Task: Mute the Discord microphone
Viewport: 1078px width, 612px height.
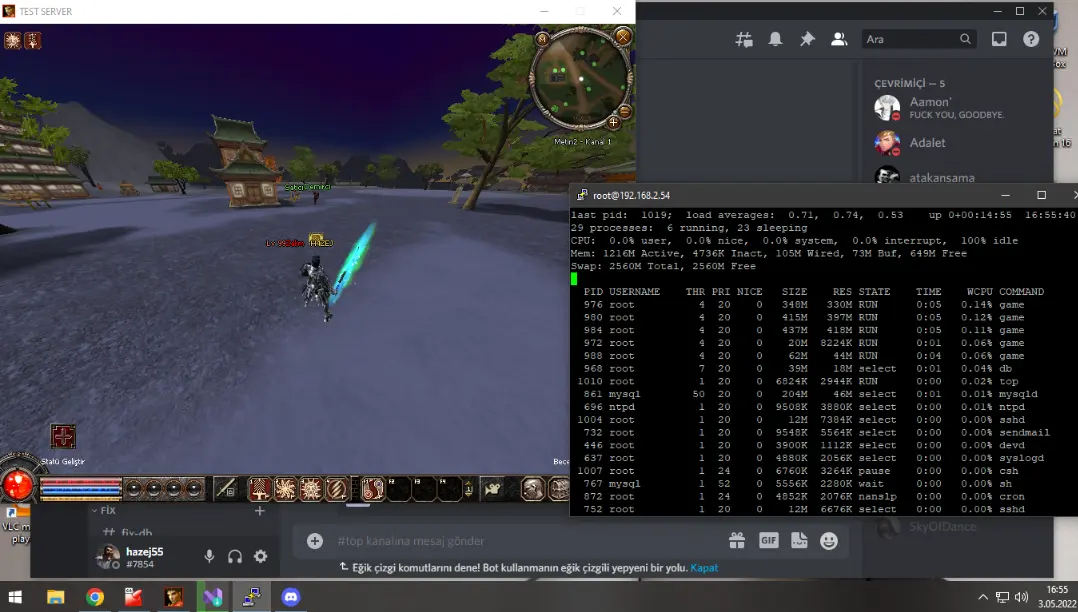Action: click(x=209, y=556)
